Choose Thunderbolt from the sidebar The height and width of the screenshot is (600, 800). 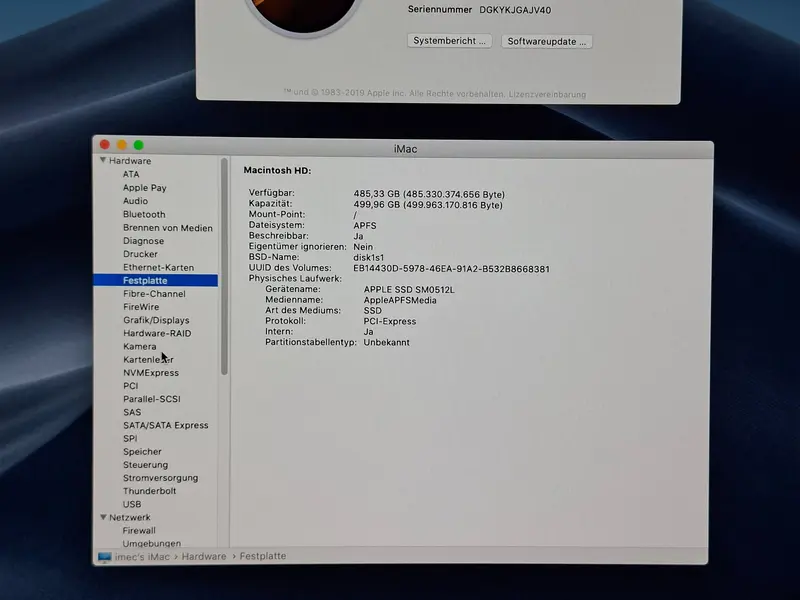[x=149, y=491]
